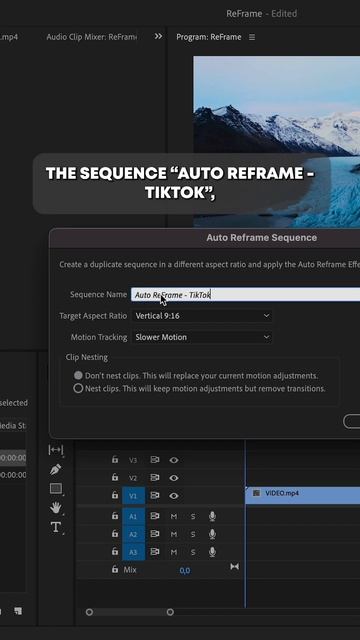The image size is (360, 640).
Task: Toggle A2 track targeting
Action: [133, 534]
